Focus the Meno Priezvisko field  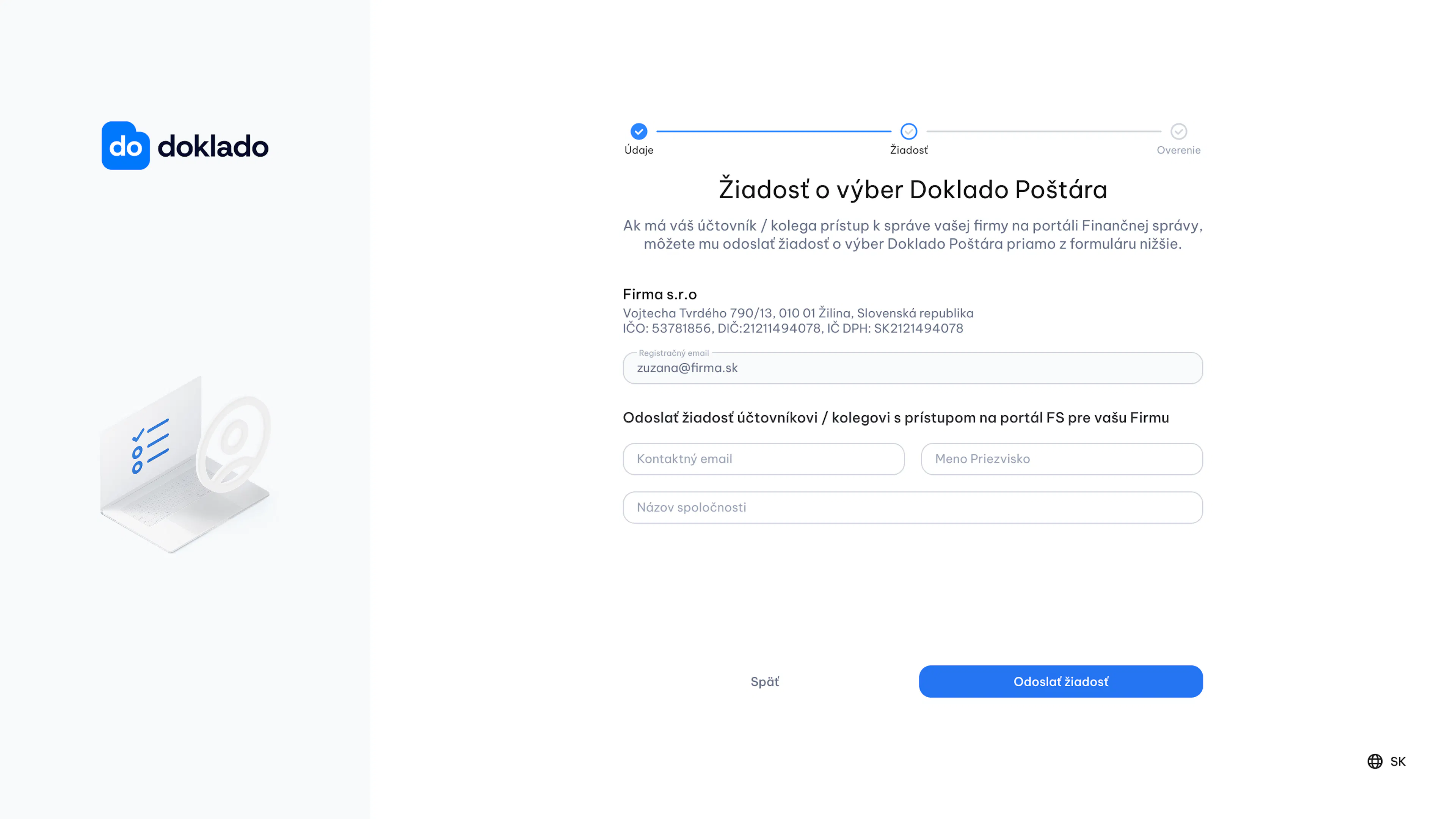click(x=1062, y=459)
